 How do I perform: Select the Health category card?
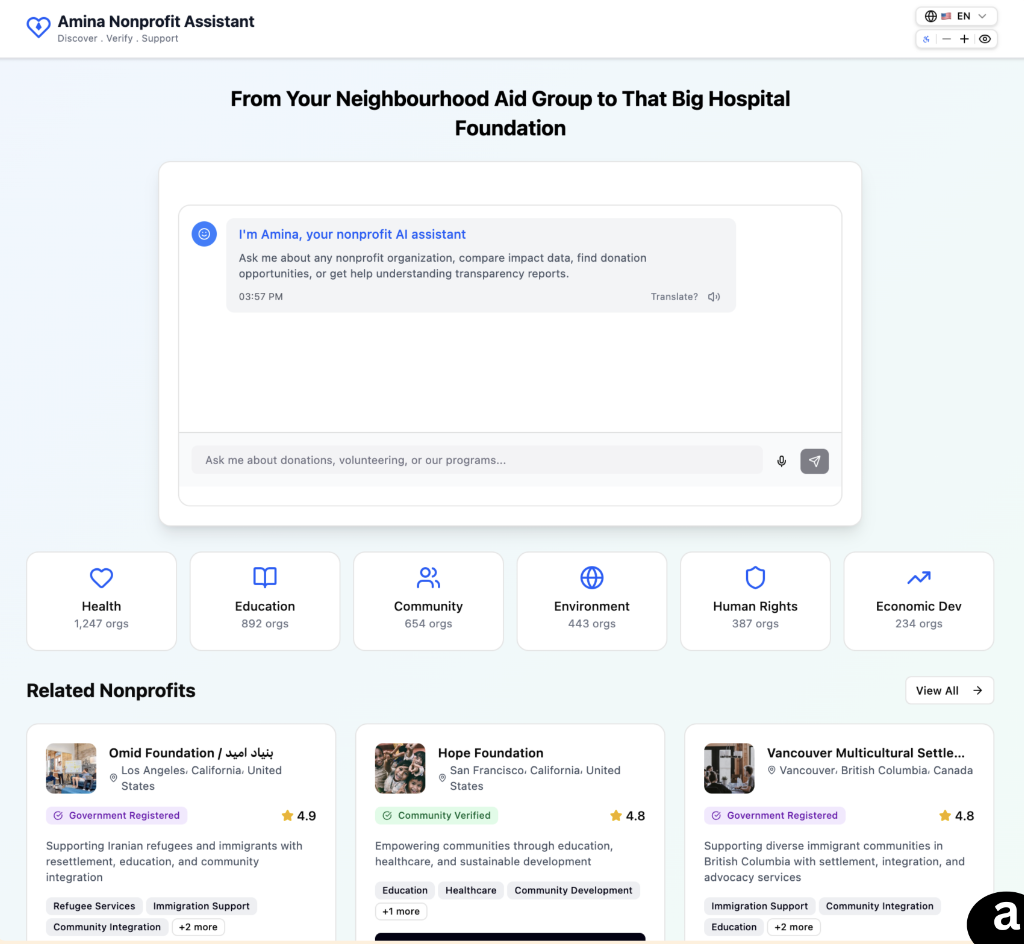pyautogui.click(x=101, y=601)
